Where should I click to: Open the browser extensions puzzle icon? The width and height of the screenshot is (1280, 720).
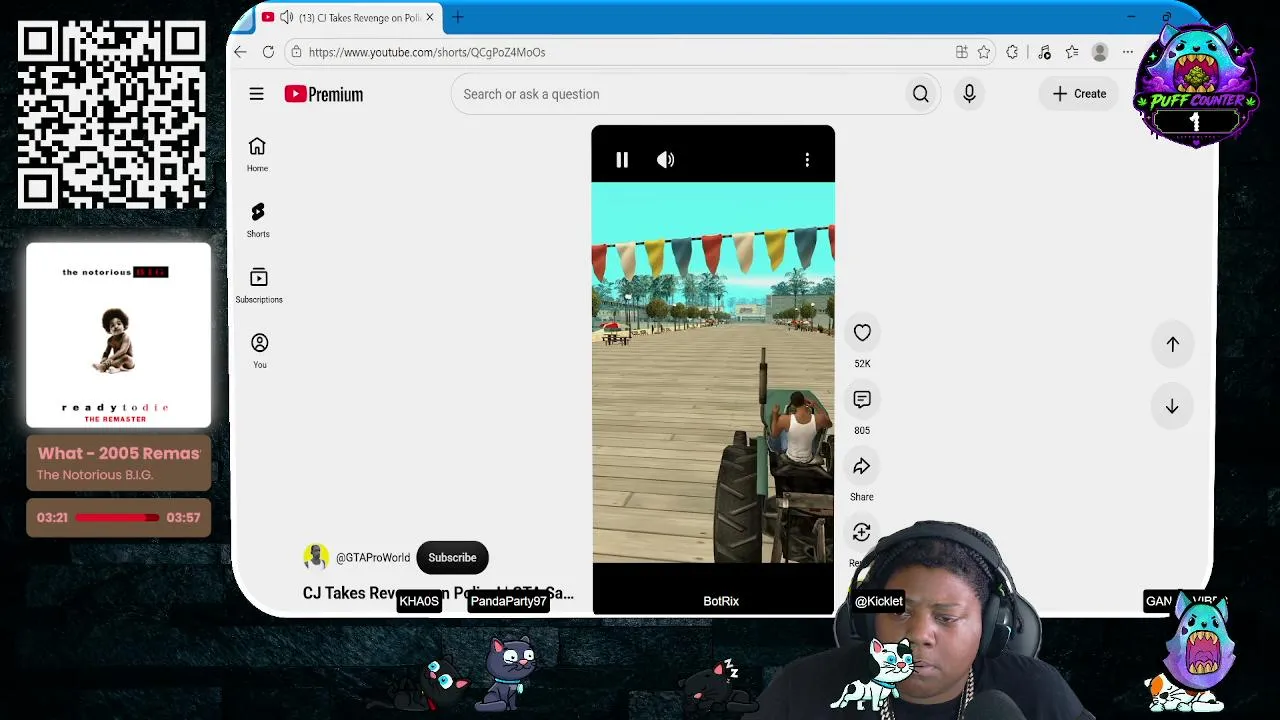1012,52
